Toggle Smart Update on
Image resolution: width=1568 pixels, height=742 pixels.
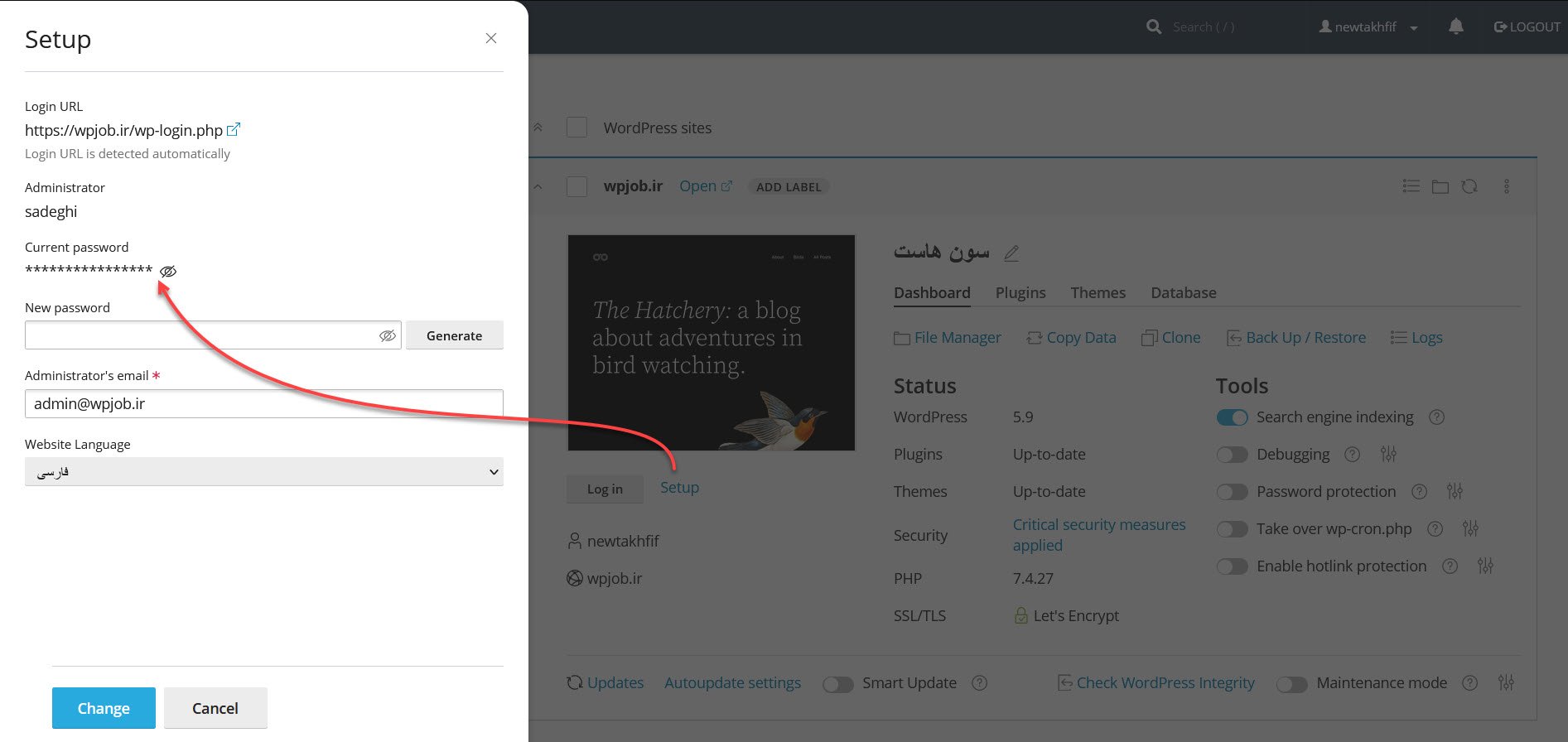tap(838, 684)
